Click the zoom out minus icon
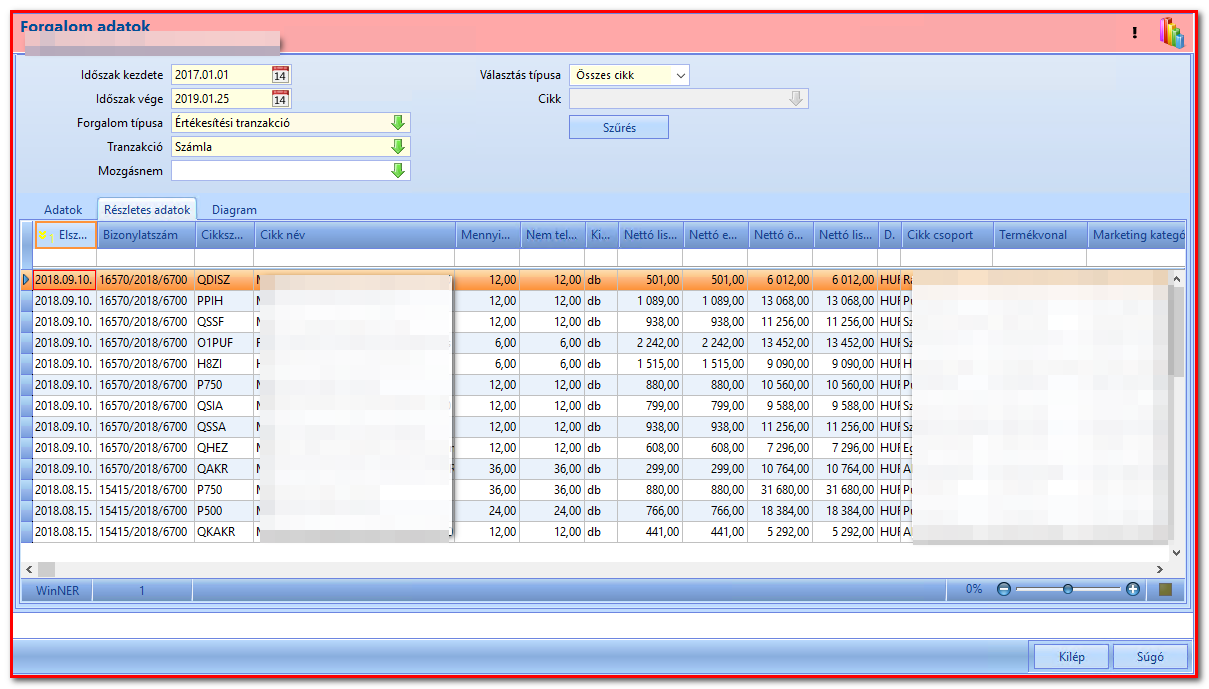1209x689 pixels. click(x=1004, y=590)
